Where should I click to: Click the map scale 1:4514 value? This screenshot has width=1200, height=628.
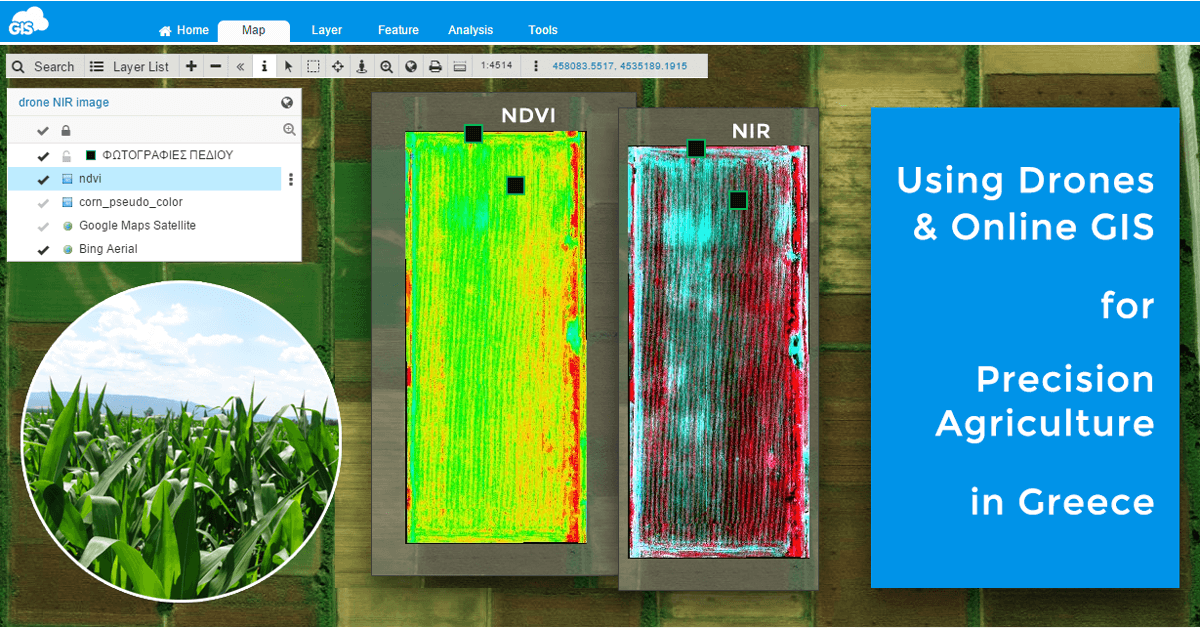[496, 66]
